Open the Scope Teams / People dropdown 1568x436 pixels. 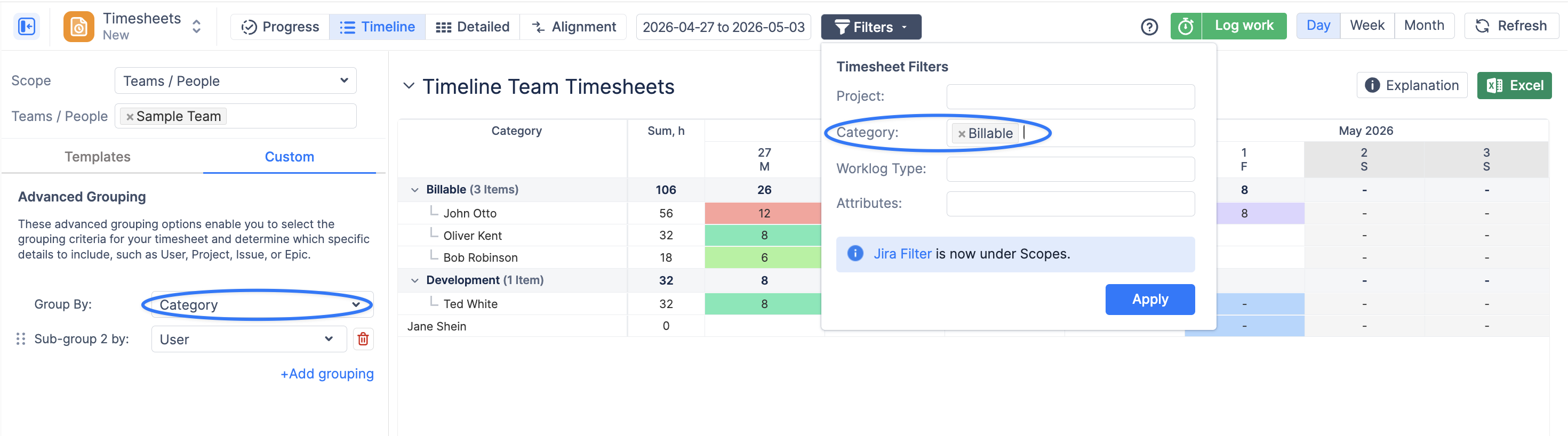pos(236,81)
